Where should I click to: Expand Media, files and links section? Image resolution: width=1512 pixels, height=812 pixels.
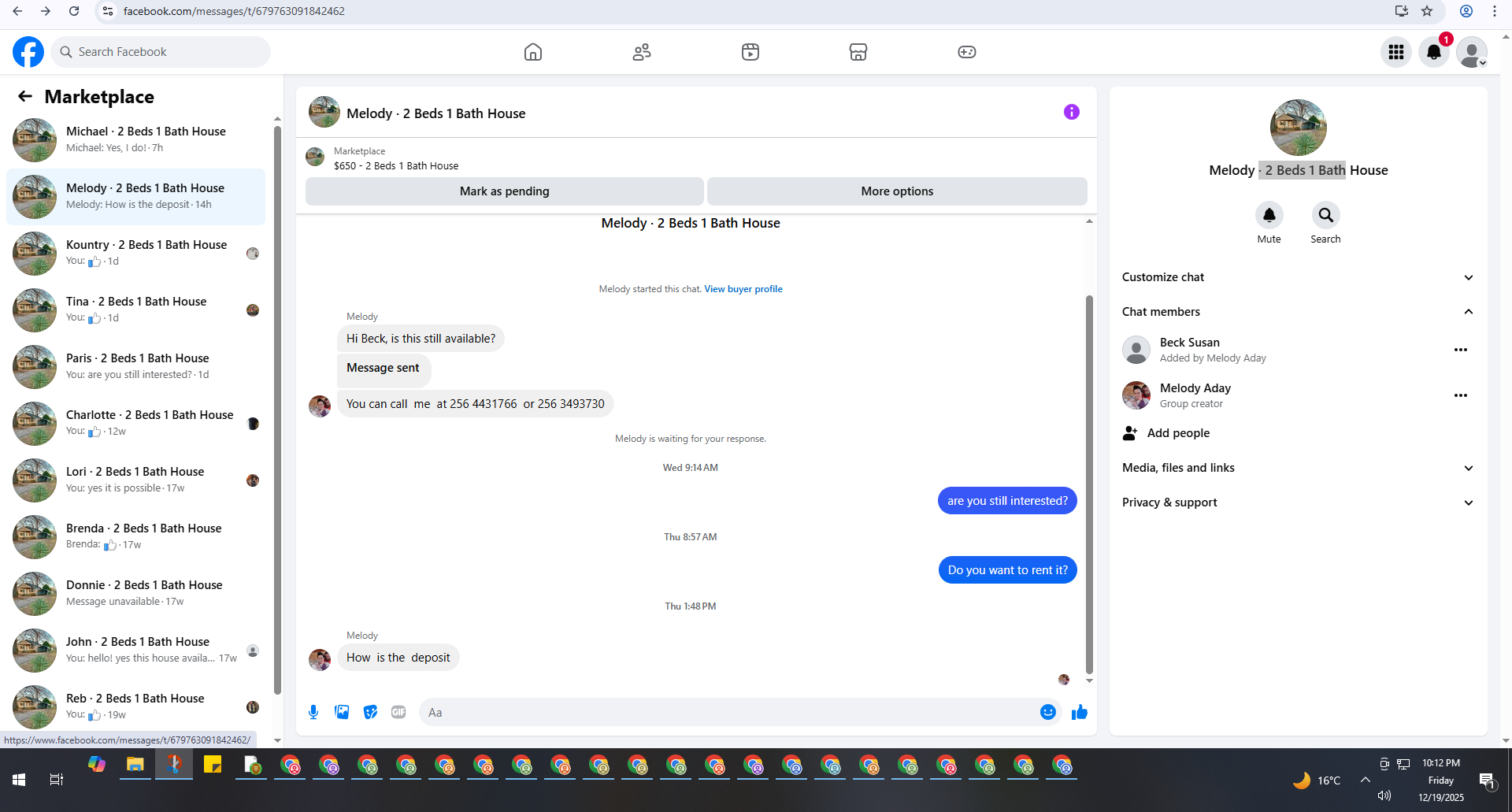[x=1299, y=468]
